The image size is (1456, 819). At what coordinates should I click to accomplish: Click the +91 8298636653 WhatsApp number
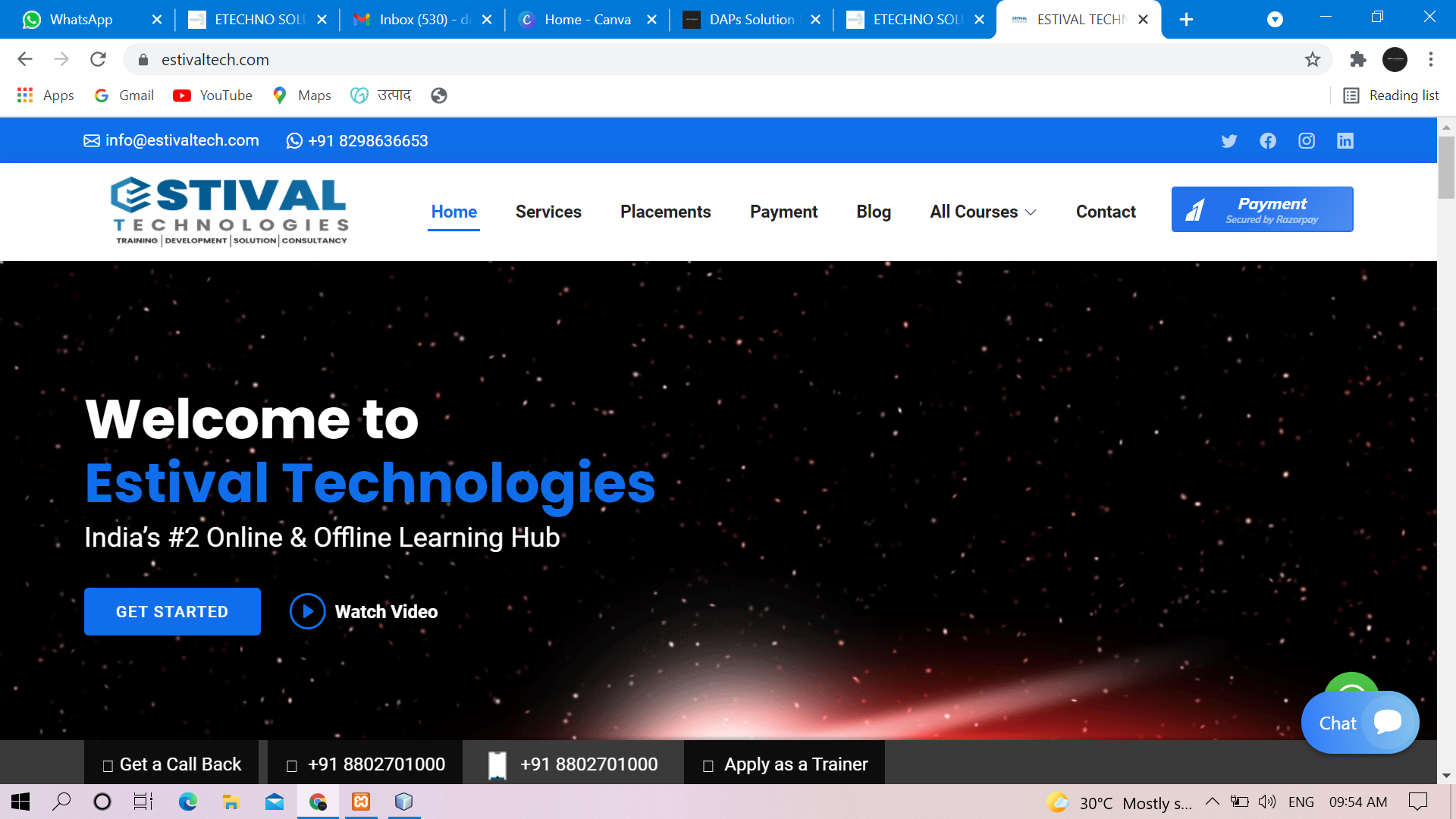(357, 141)
